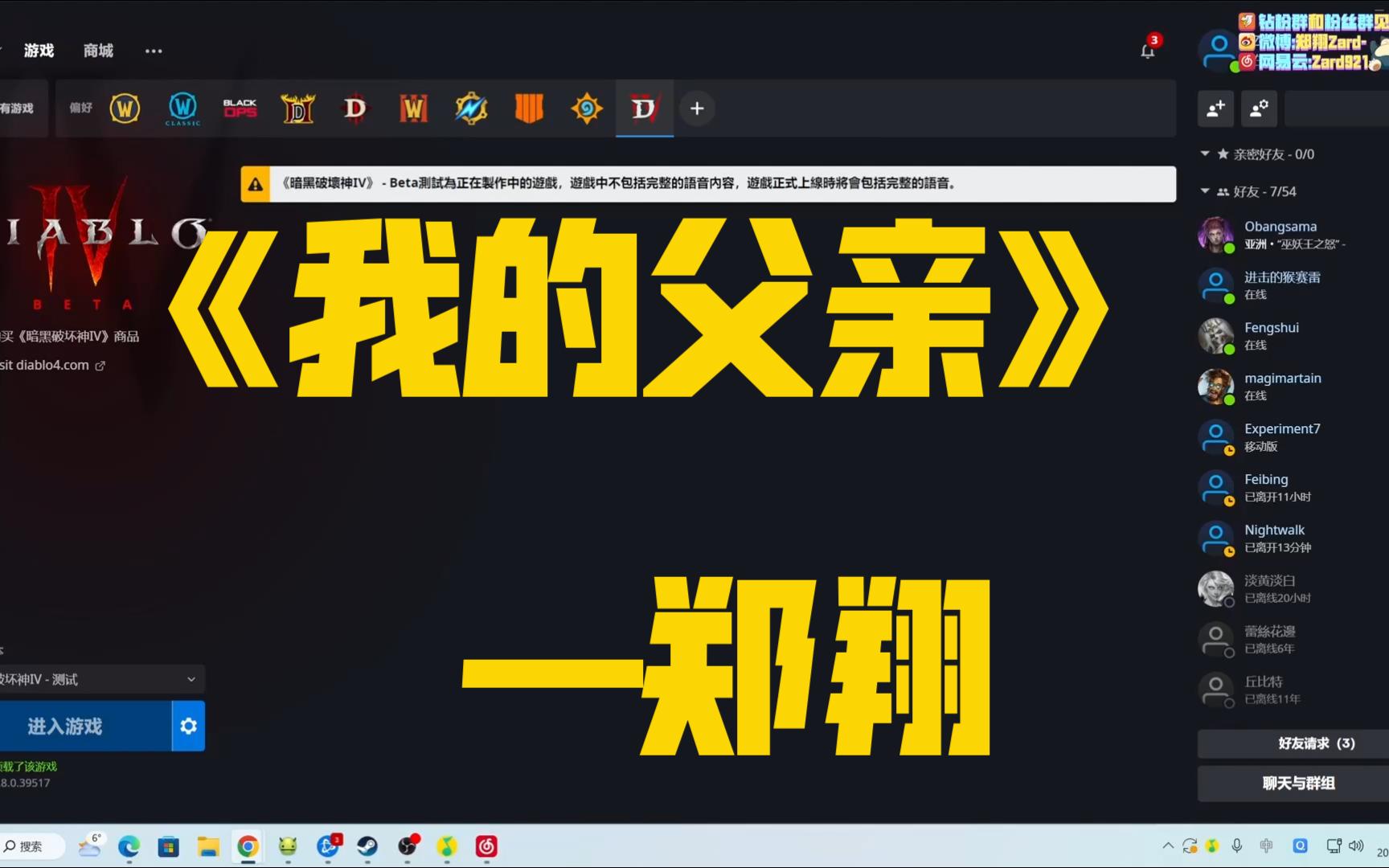Click the 好友请求 (3) button
The image size is (1389, 868).
[x=1293, y=743]
